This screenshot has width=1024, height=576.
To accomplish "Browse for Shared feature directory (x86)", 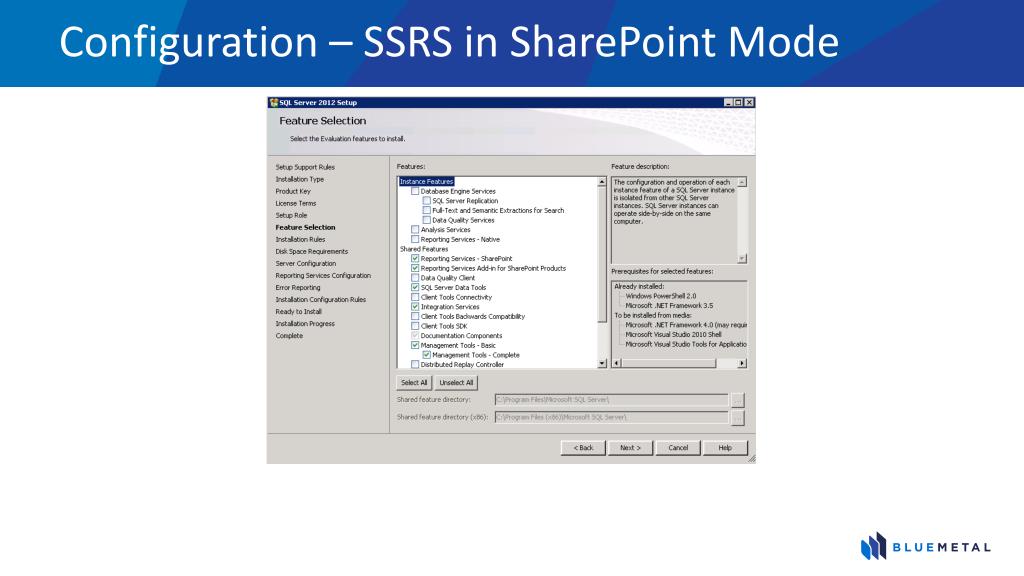I will coord(738,417).
